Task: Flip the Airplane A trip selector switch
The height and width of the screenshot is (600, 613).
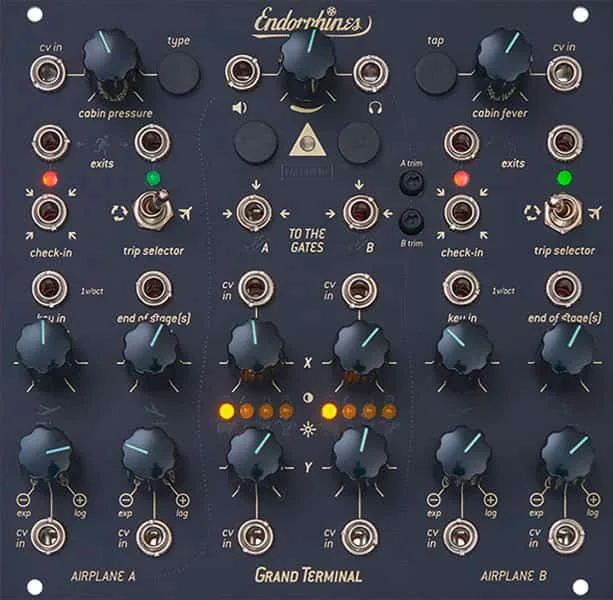Action: tap(153, 209)
